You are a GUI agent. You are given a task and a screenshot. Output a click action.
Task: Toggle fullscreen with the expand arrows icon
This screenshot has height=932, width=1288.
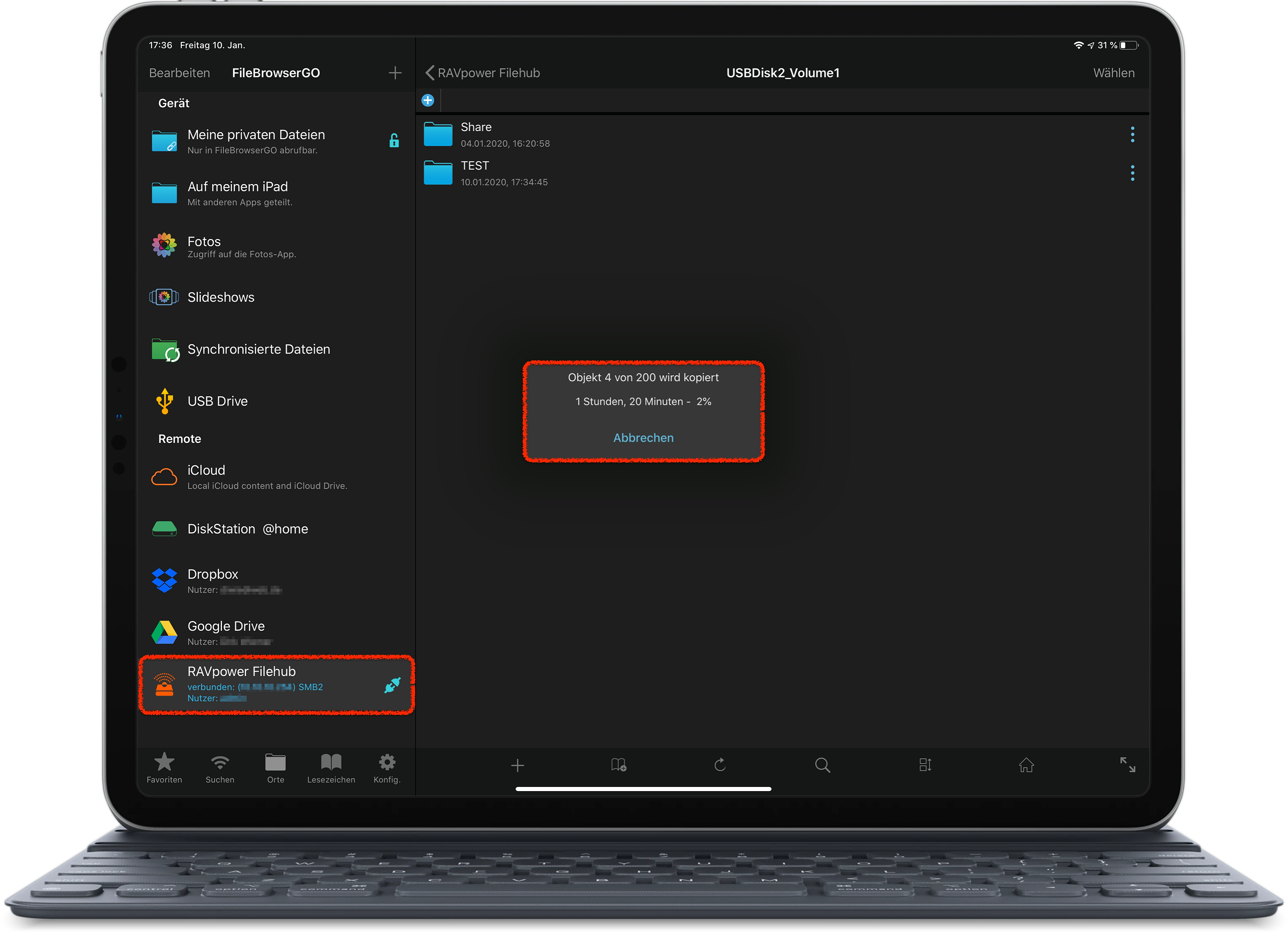pyautogui.click(x=1127, y=764)
